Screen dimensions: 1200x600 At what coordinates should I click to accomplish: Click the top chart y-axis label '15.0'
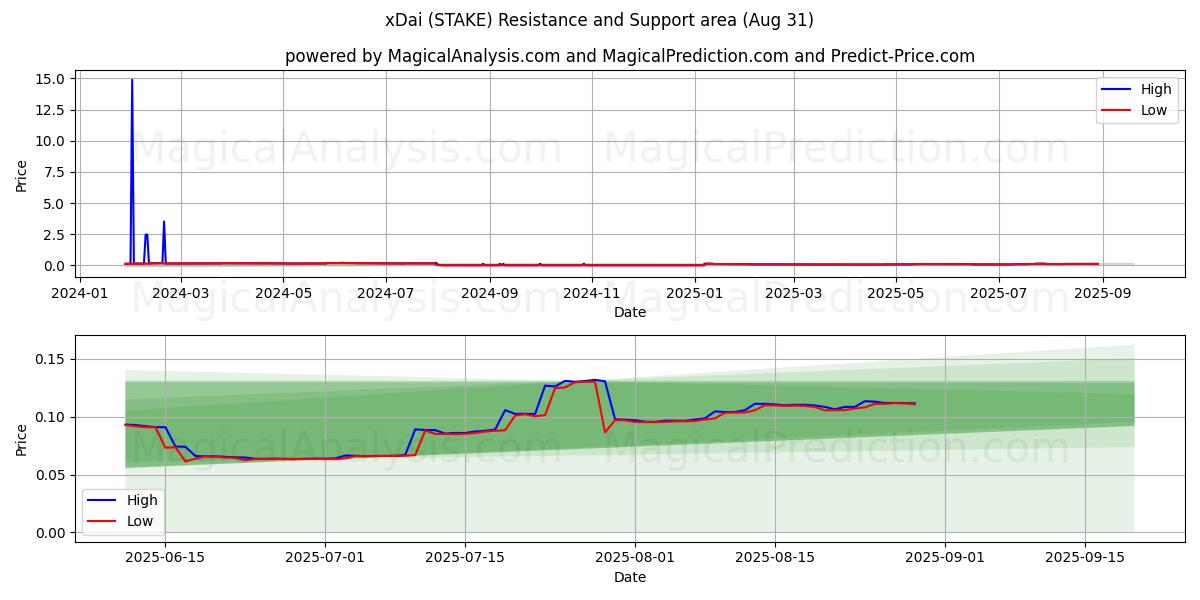(51, 79)
